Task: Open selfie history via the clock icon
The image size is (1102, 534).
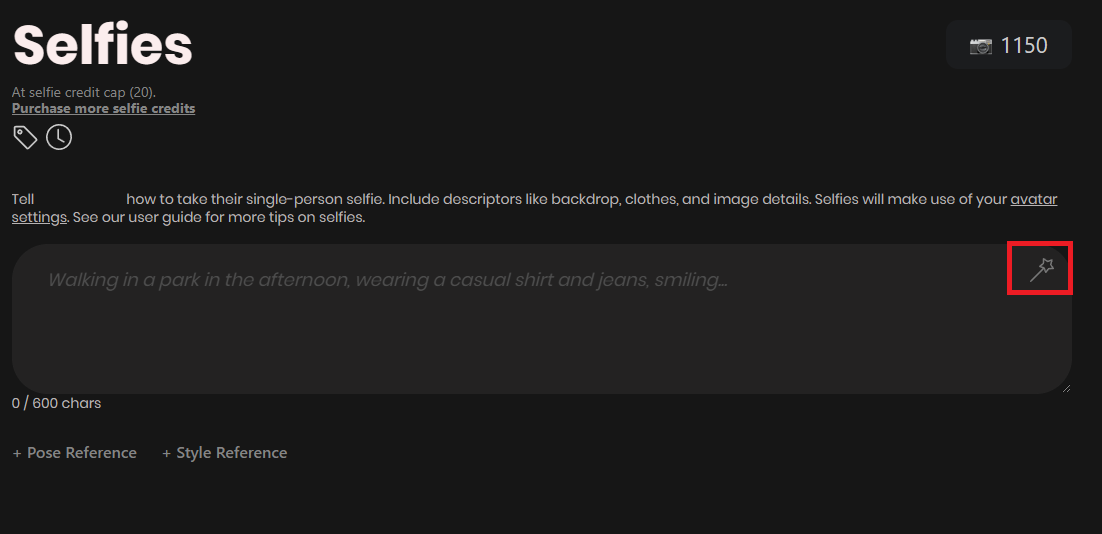Action: [x=59, y=137]
